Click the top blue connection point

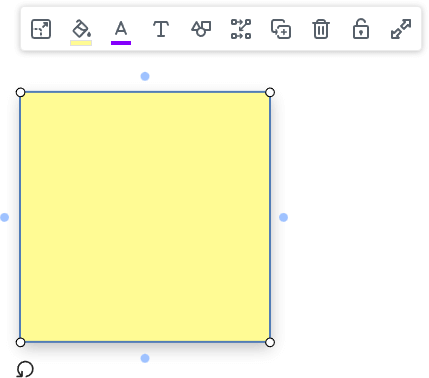[x=145, y=76]
